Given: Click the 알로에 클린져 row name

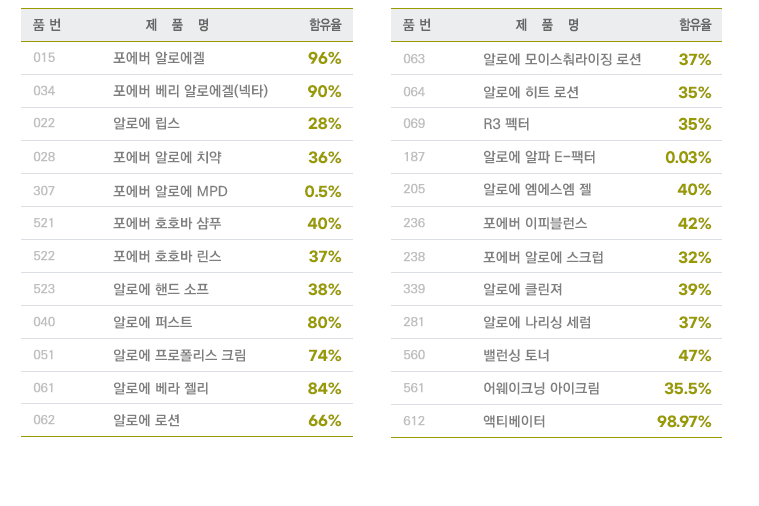Looking at the screenshot, I should [522, 289].
